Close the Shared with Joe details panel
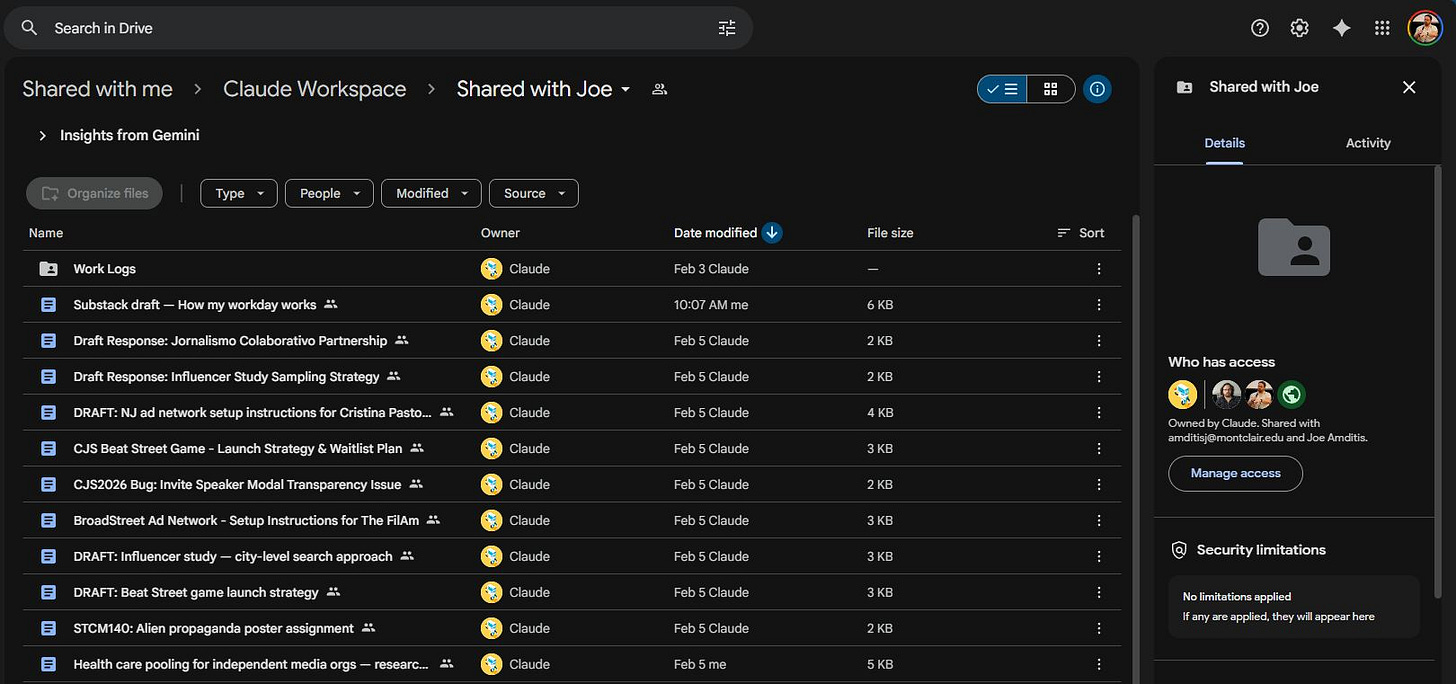Screen dimensions: 1456x684 [x=1409, y=87]
